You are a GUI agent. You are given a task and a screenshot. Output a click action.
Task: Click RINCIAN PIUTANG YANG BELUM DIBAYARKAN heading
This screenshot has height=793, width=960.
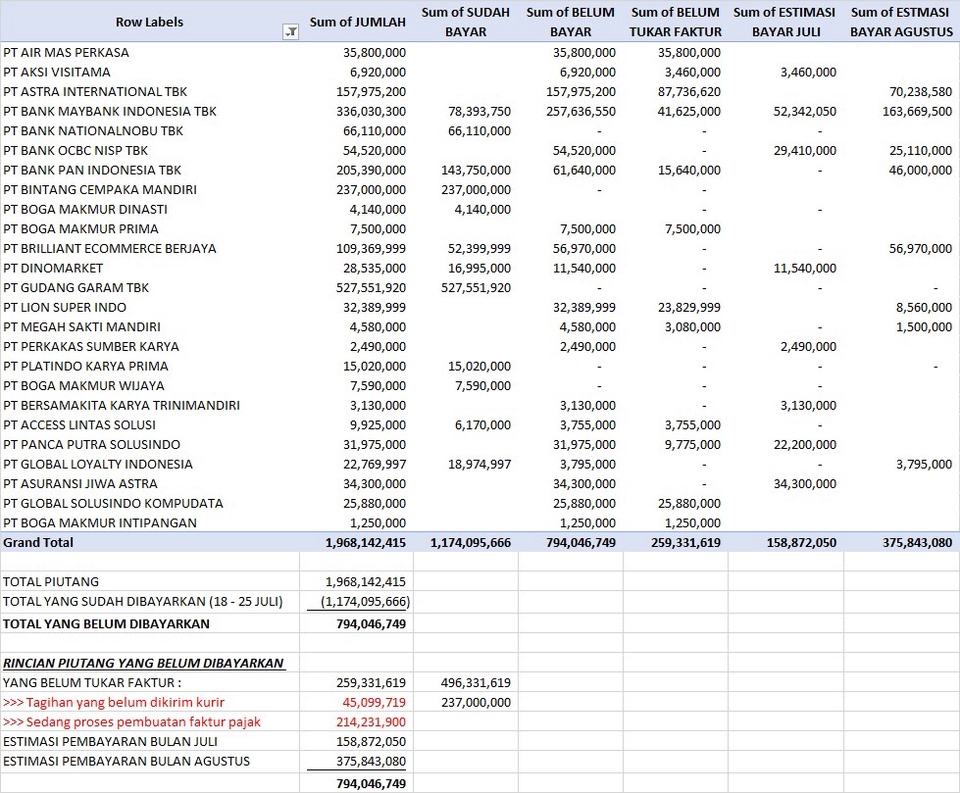143,663
